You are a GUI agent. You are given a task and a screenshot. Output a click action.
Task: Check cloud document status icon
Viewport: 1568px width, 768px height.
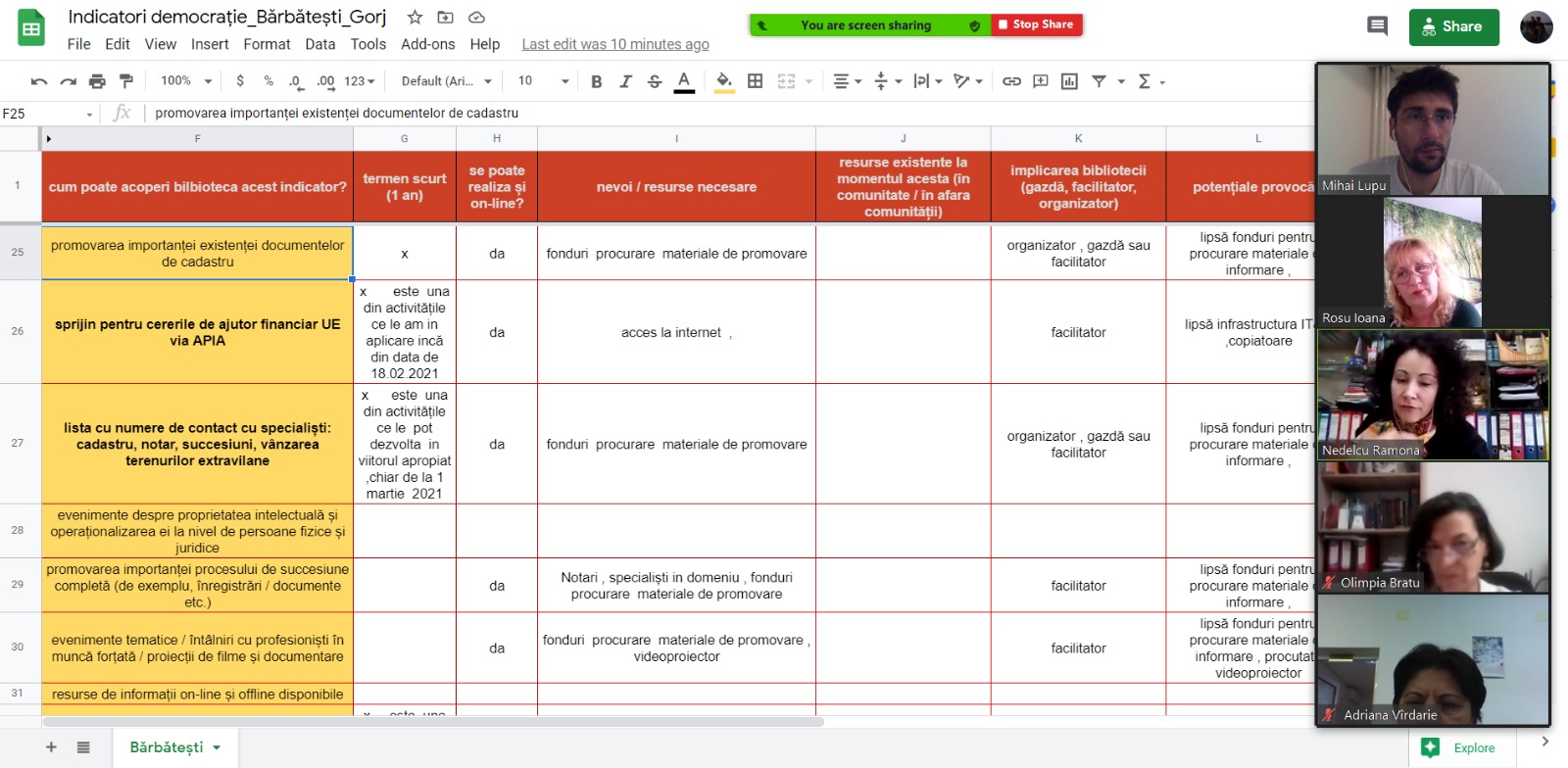point(476,18)
